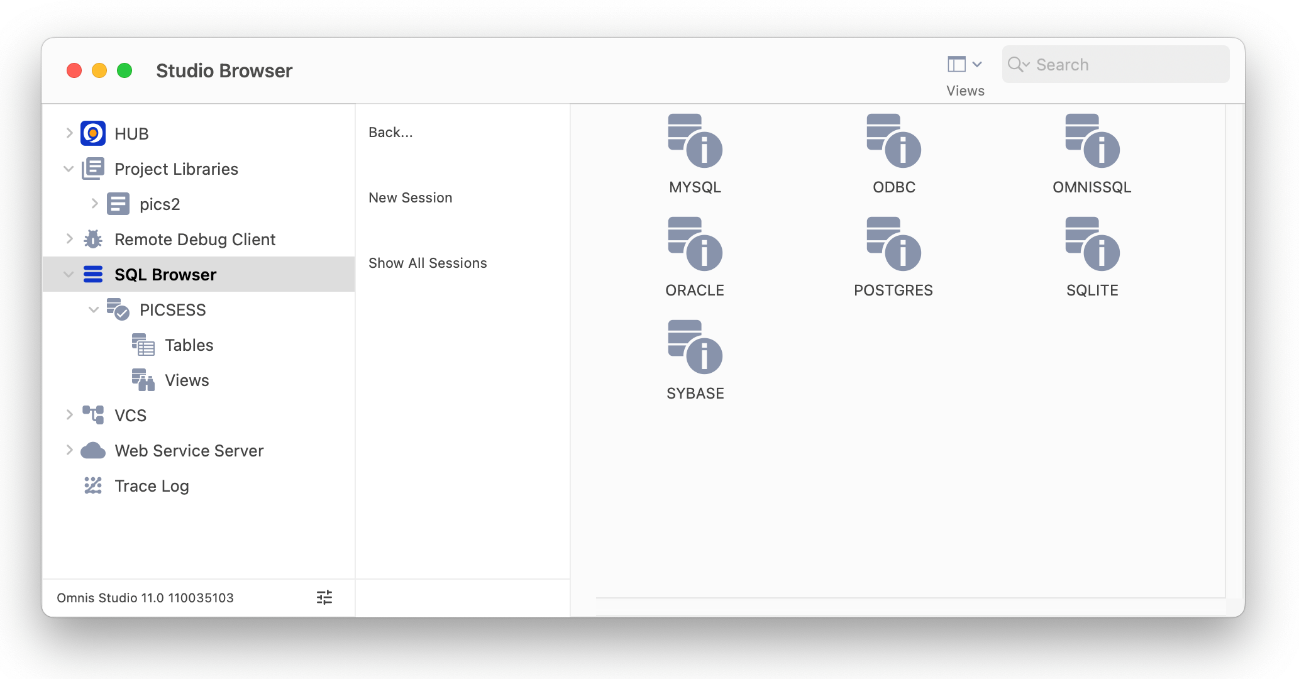Select the Project Libraries label
Viewport: 1299px width, 679px height.
pos(176,169)
